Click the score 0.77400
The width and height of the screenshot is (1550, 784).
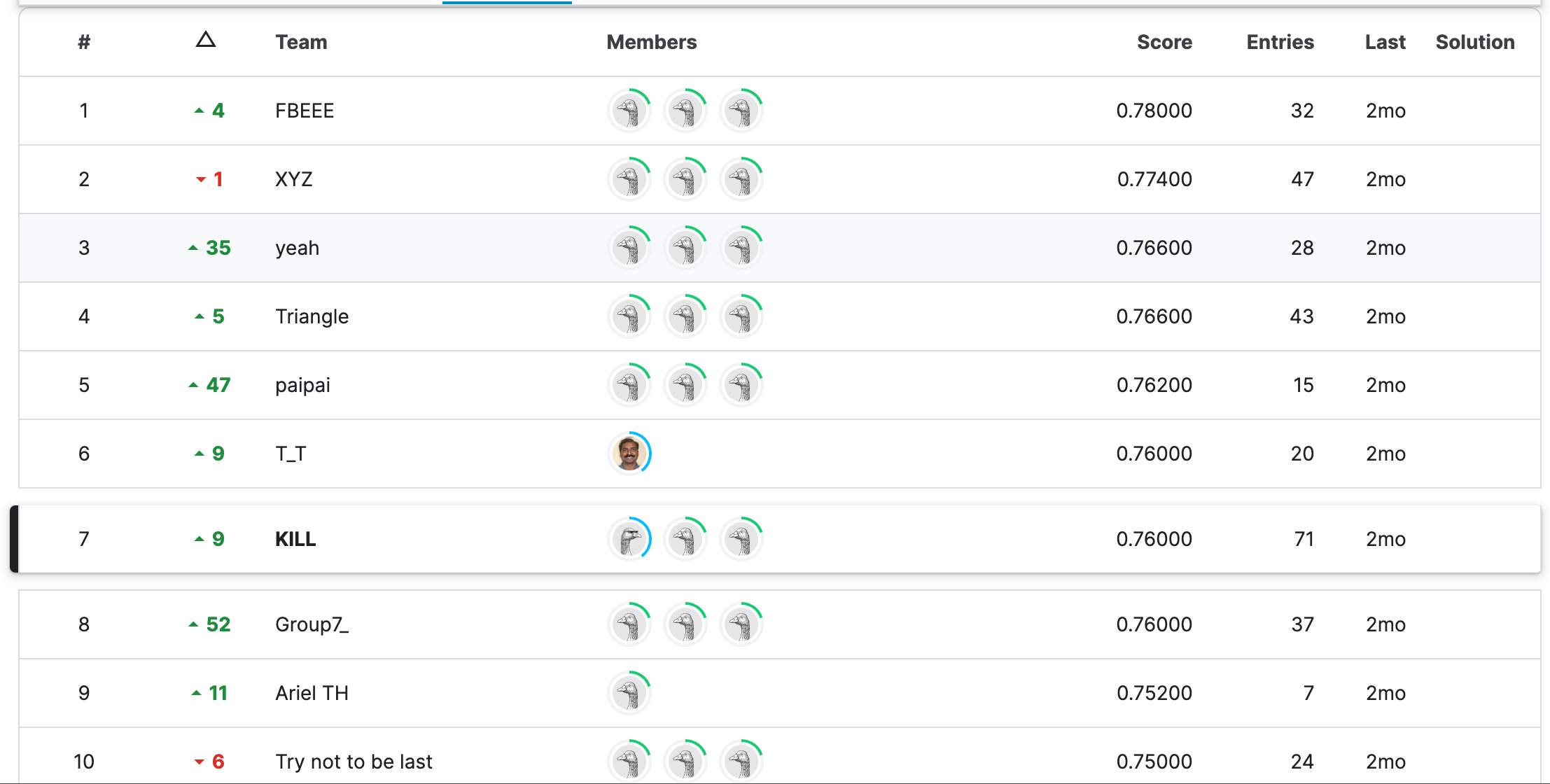[x=1154, y=179]
